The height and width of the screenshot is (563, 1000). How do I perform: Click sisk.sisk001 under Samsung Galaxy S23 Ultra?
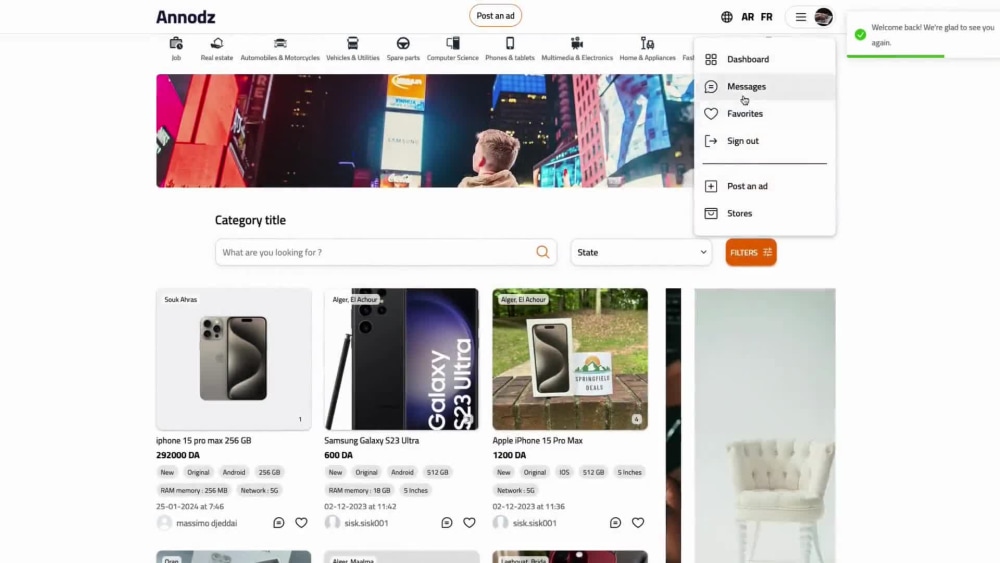366,523
